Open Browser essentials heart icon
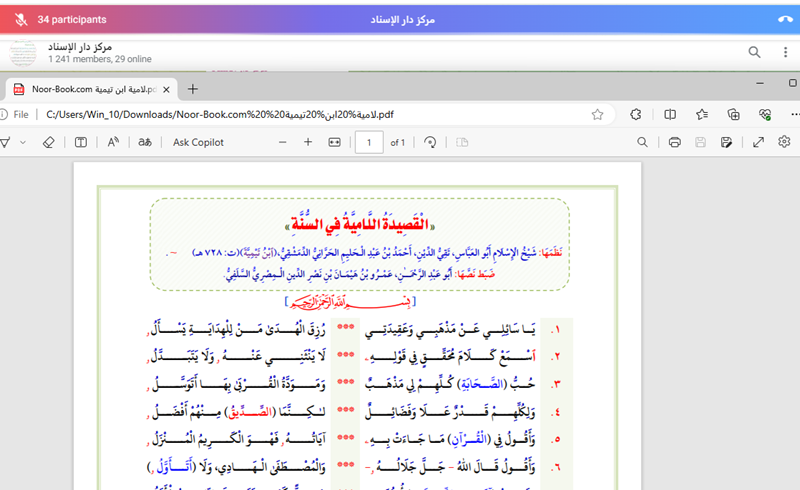The height and width of the screenshot is (490, 800). (765, 115)
